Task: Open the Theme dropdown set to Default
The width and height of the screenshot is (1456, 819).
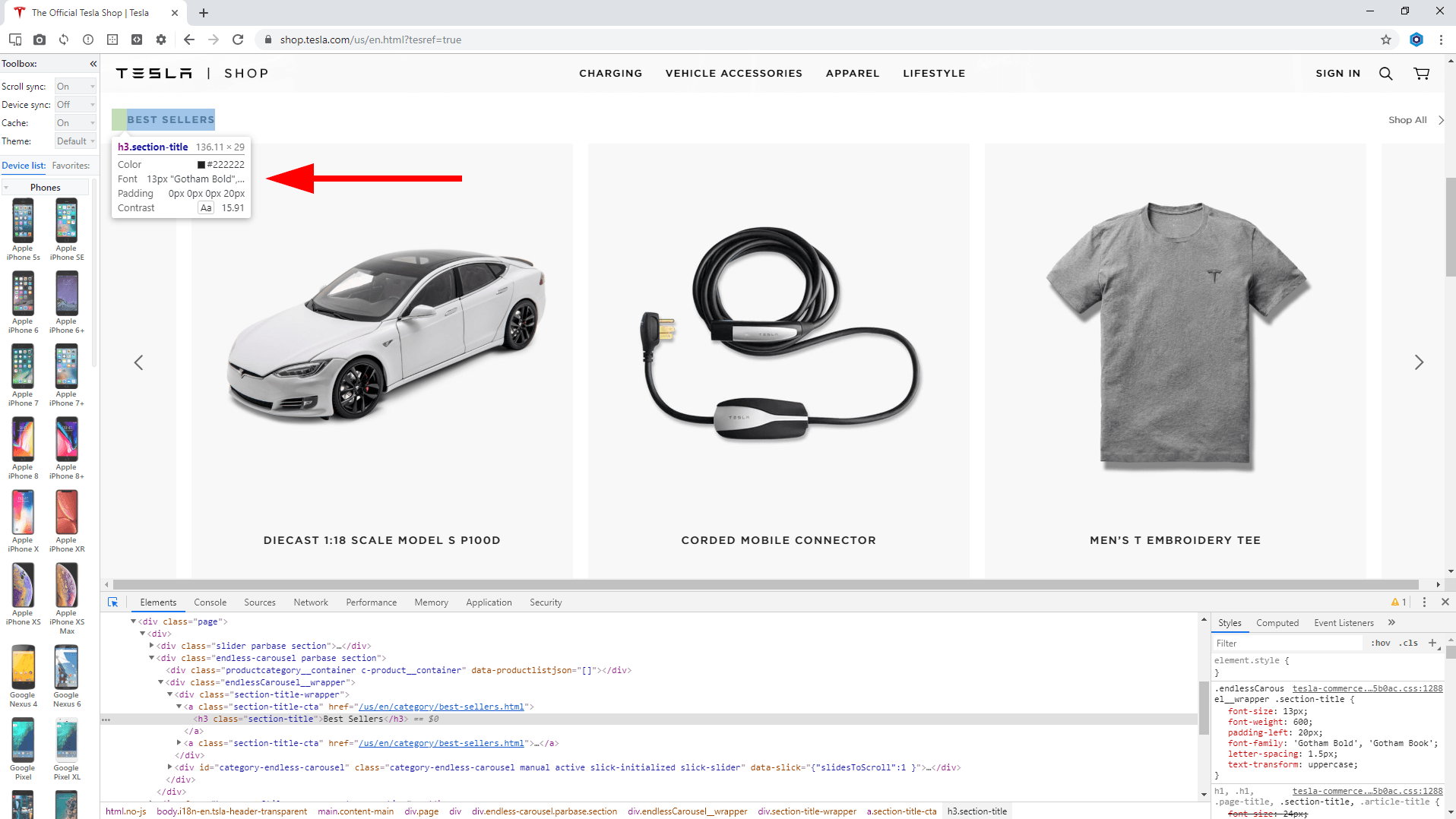Action: (75, 141)
